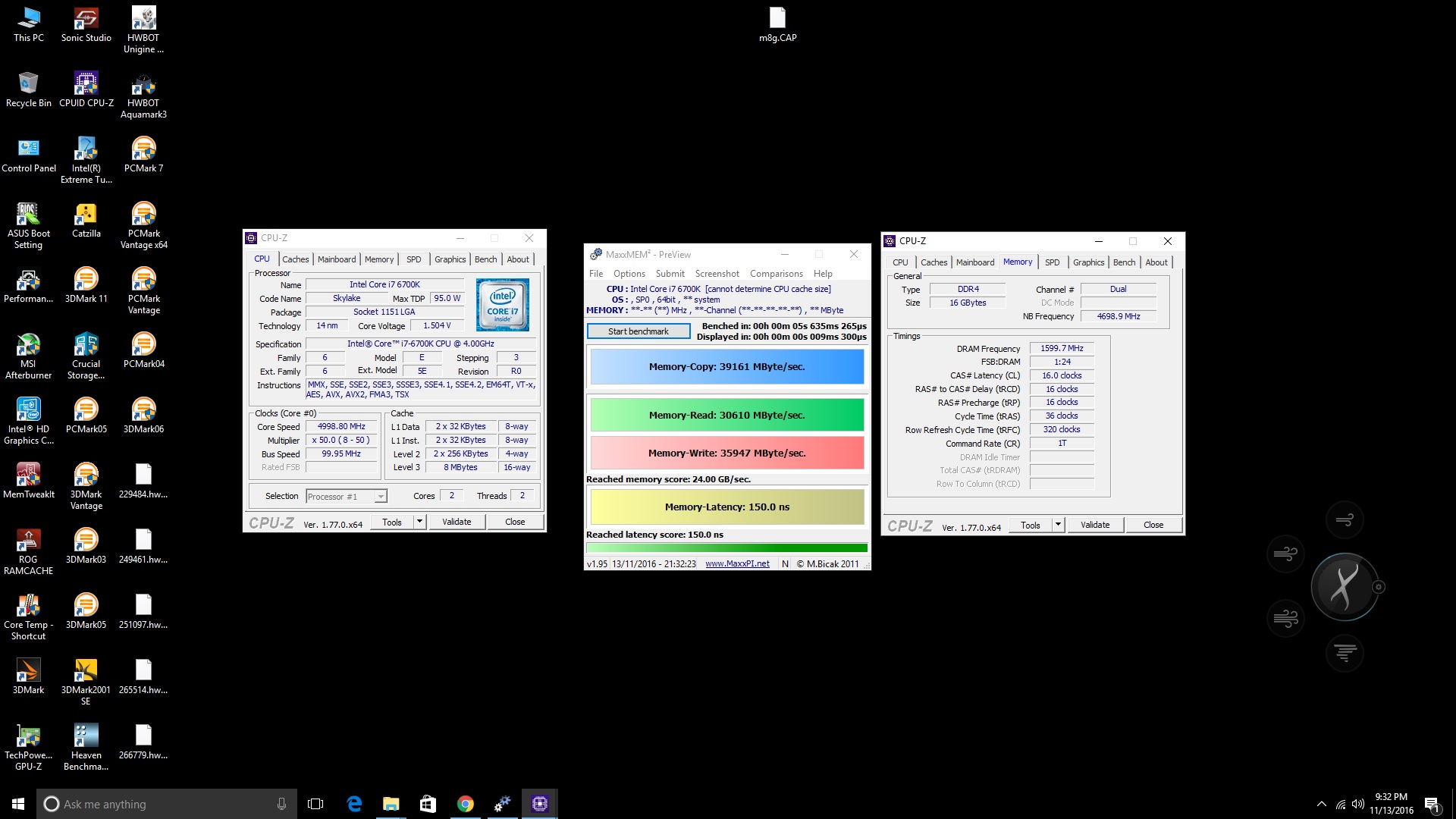Open Google Chrome from the taskbar
1456x819 pixels.
pyautogui.click(x=466, y=804)
